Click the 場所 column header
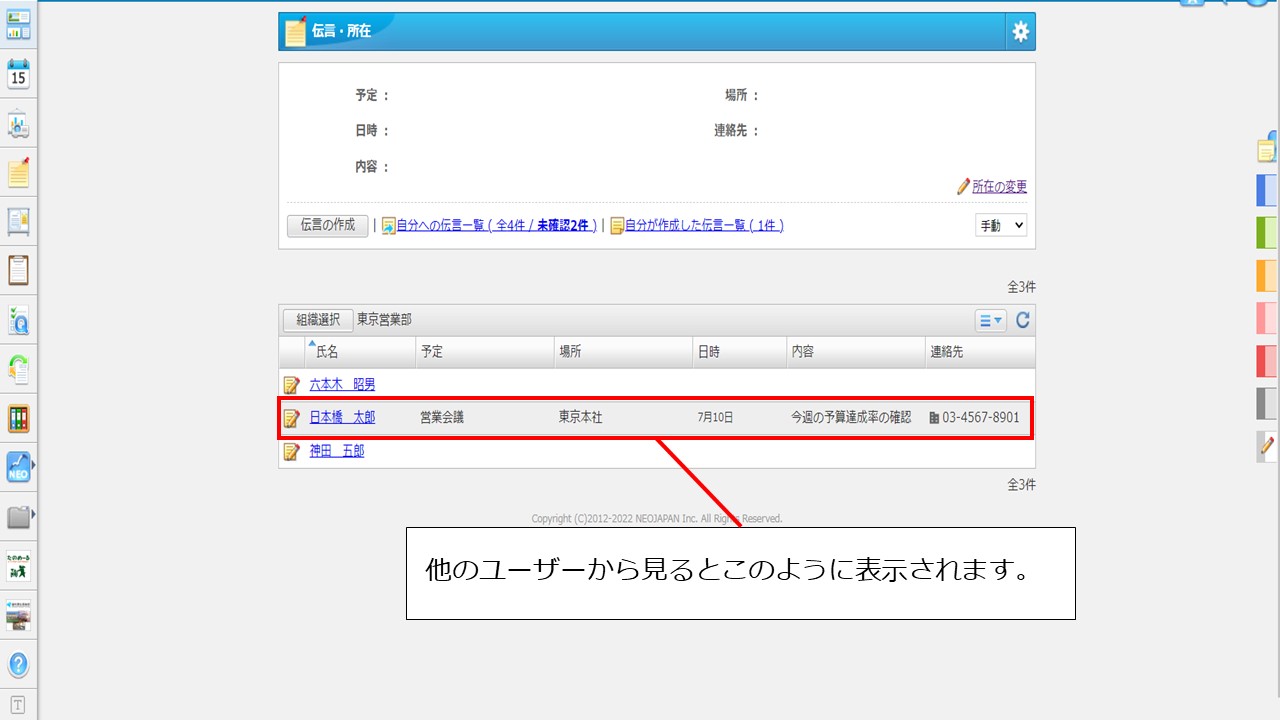Image resolution: width=1280 pixels, height=720 pixels. pyautogui.click(x=570, y=352)
